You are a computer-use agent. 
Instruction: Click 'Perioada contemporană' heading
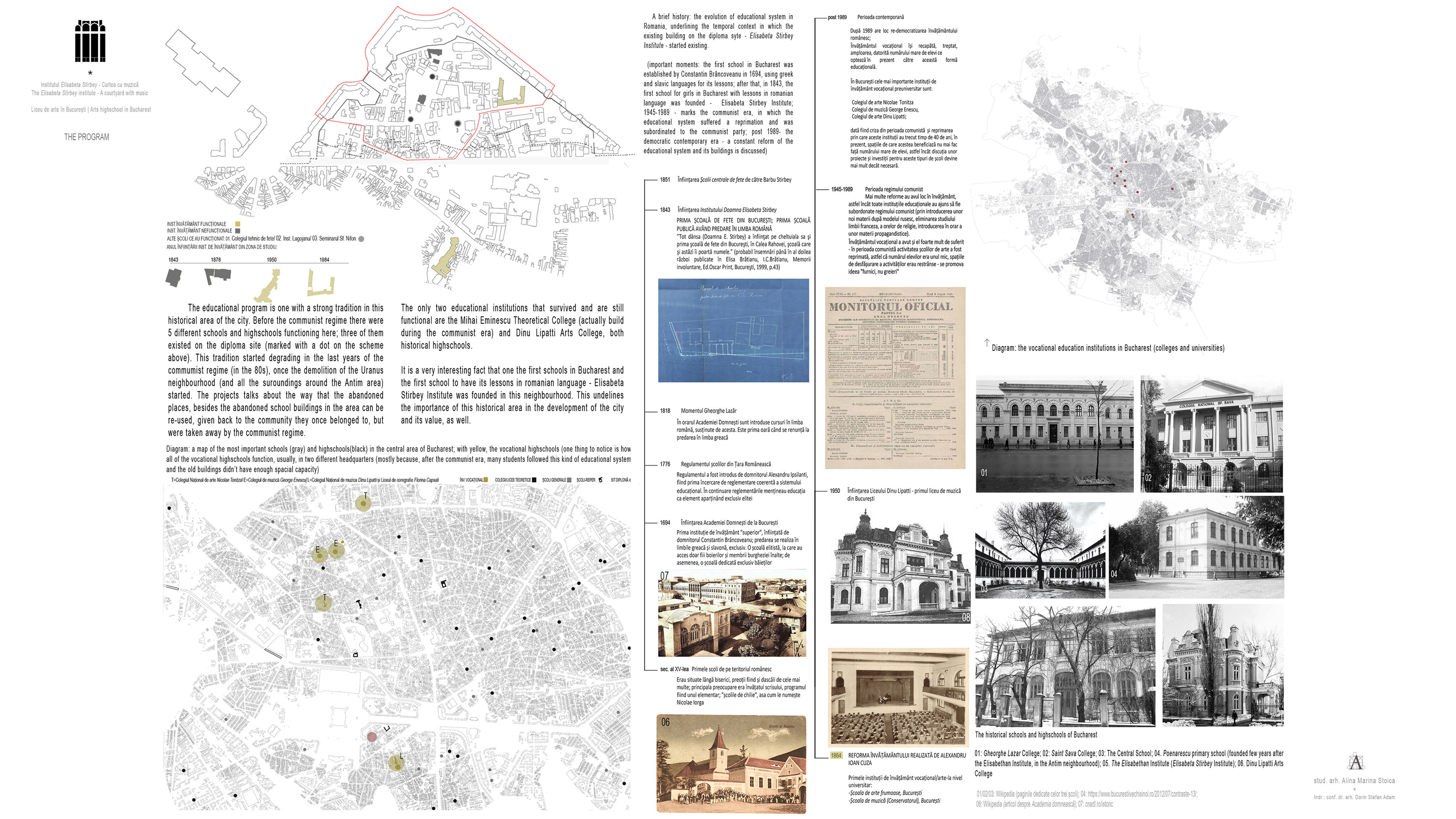[x=880, y=17]
